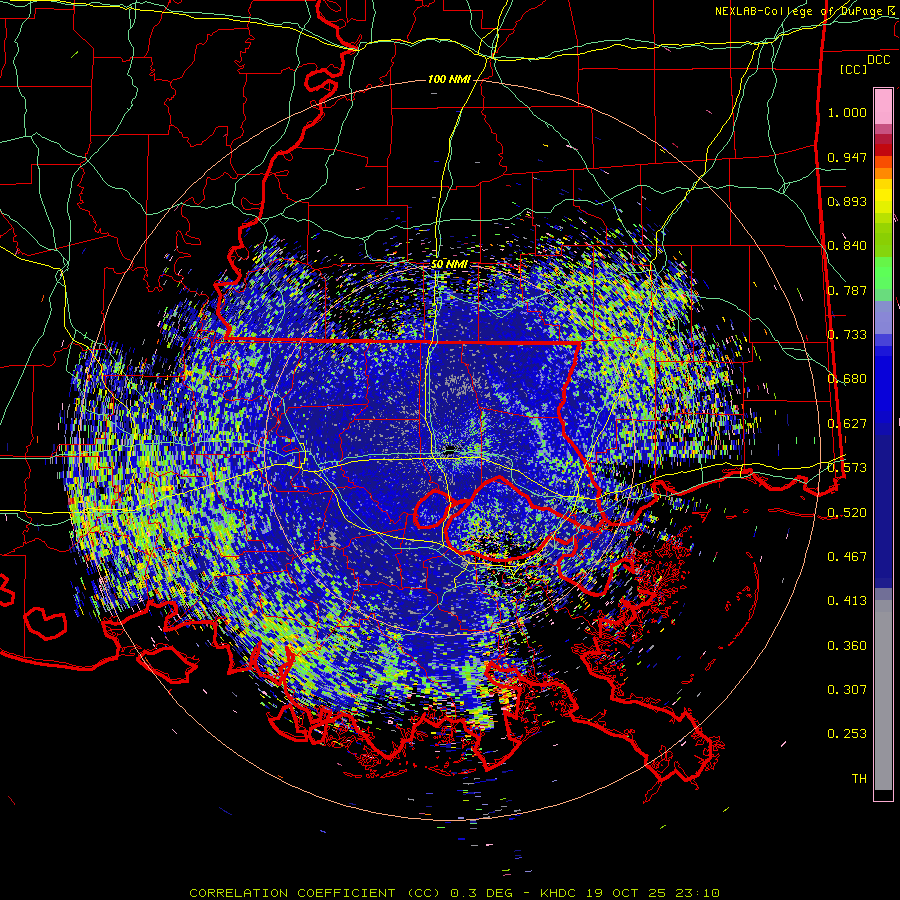Pick the red band above 0.947
This screenshot has width=900, height=900.
click(883, 150)
